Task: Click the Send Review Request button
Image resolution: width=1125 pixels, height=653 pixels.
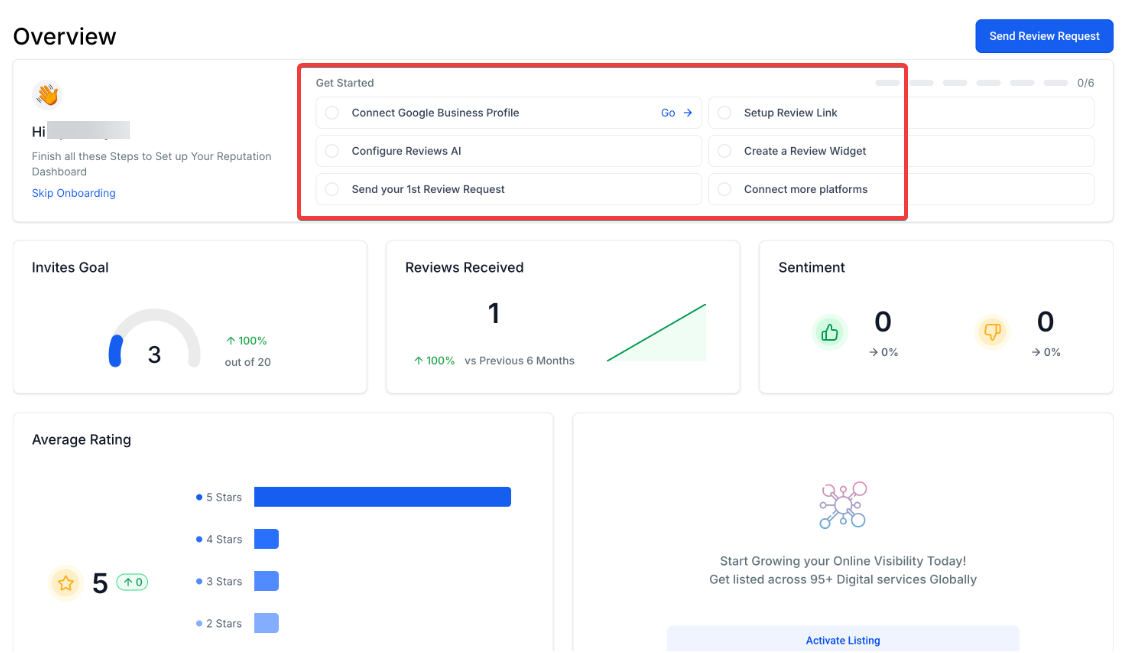Action: point(1044,36)
